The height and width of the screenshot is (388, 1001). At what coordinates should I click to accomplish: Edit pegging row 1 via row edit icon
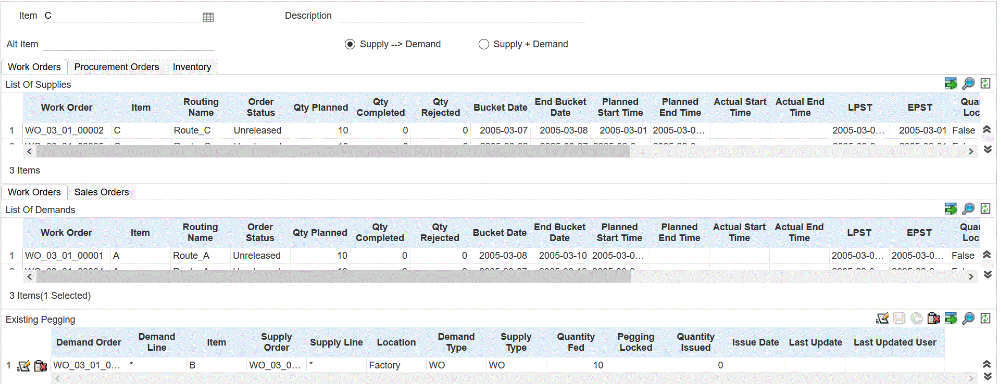(24, 366)
